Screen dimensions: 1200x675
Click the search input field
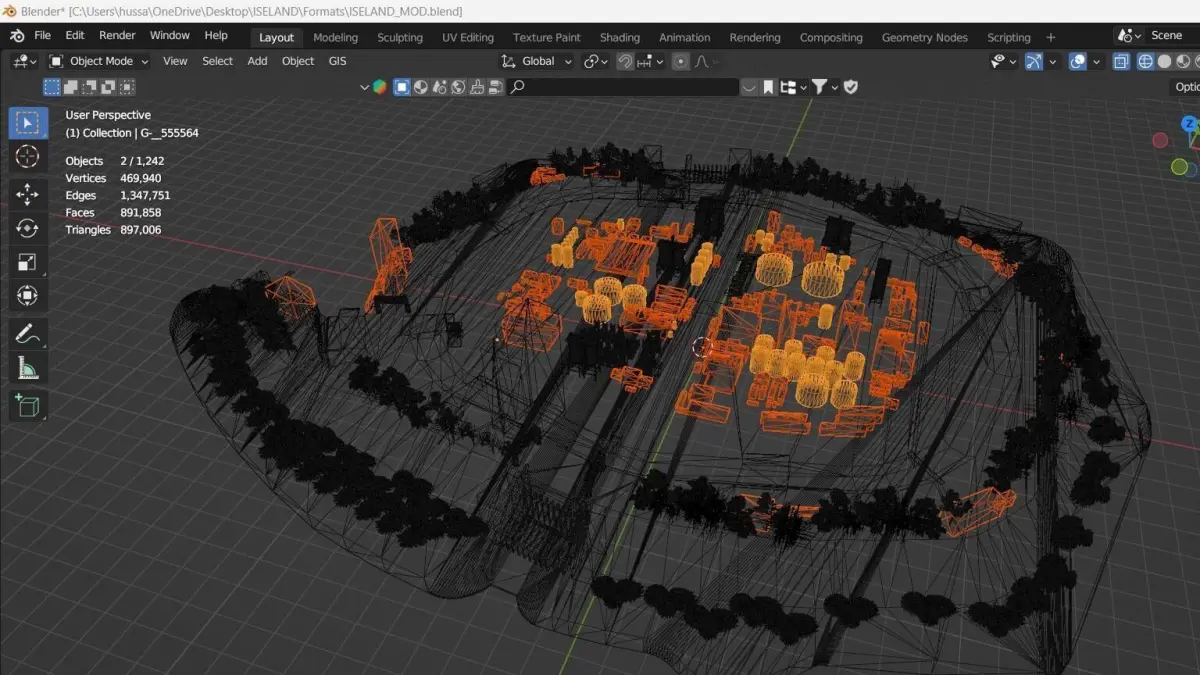(623, 87)
